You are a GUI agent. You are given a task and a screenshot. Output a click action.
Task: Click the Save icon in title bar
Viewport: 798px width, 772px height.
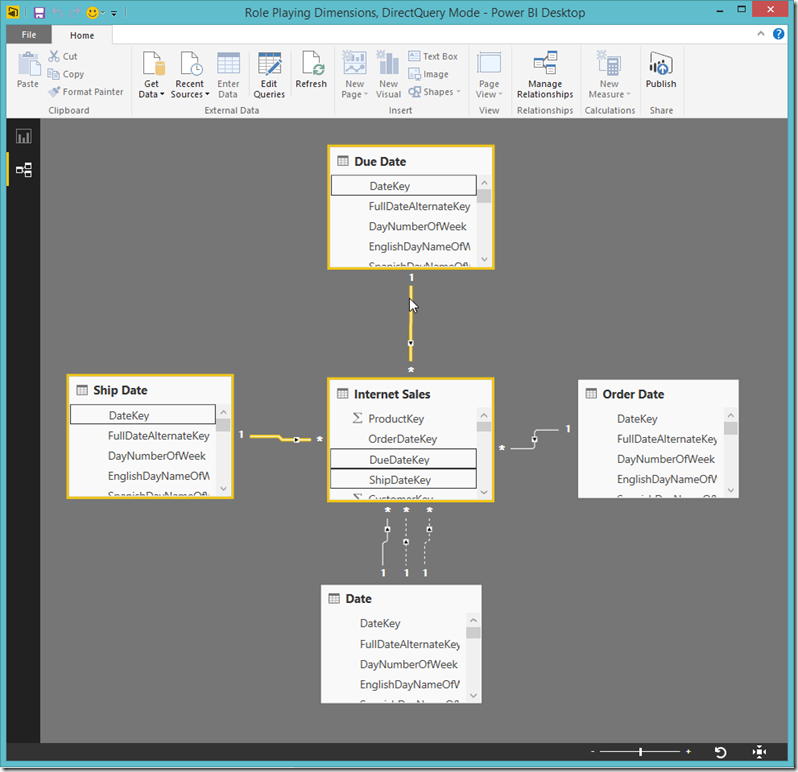[x=39, y=12]
